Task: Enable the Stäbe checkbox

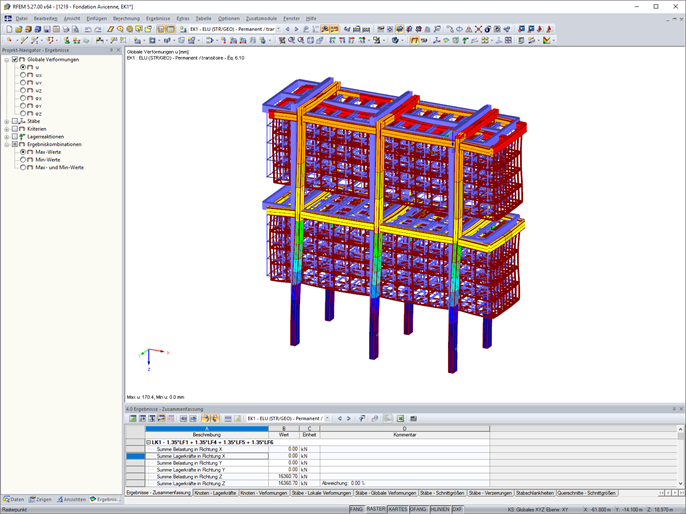Action: [15, 121]
